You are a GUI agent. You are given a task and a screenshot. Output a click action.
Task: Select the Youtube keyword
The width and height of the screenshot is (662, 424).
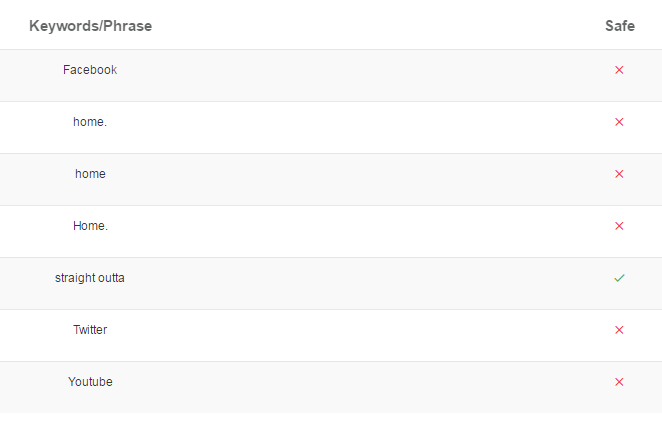point(90,381)
